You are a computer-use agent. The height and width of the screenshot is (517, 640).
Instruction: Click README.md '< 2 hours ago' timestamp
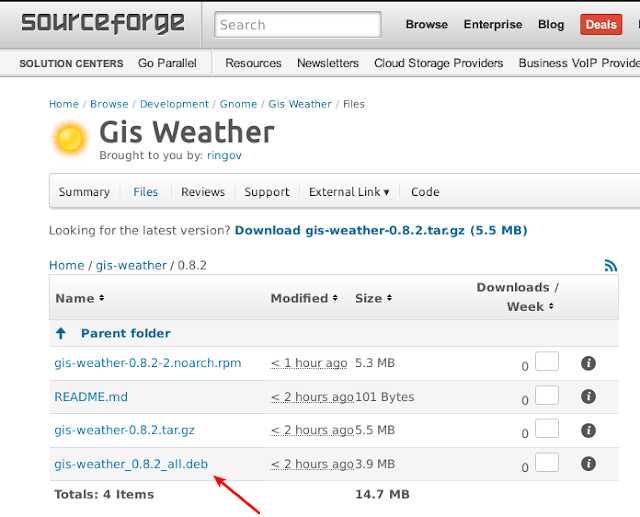(312, 397)
